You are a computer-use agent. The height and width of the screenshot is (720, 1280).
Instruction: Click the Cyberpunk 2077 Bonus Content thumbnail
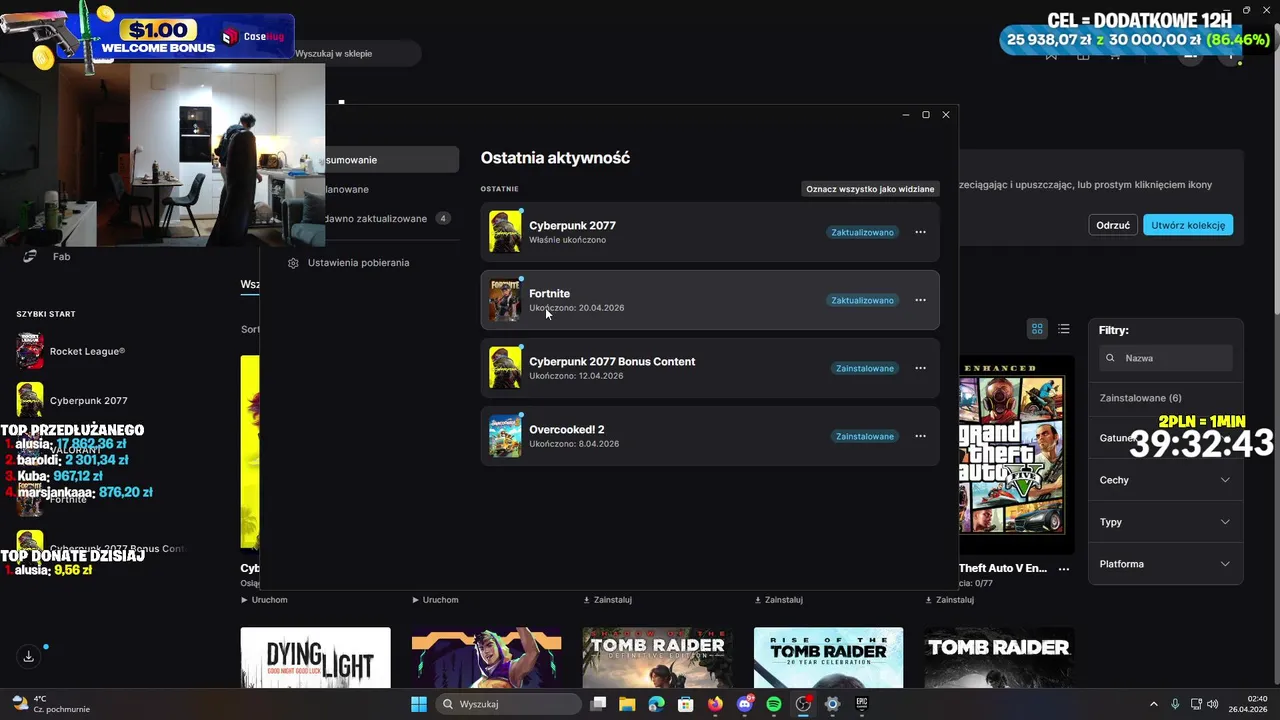[x=505, y=368]
